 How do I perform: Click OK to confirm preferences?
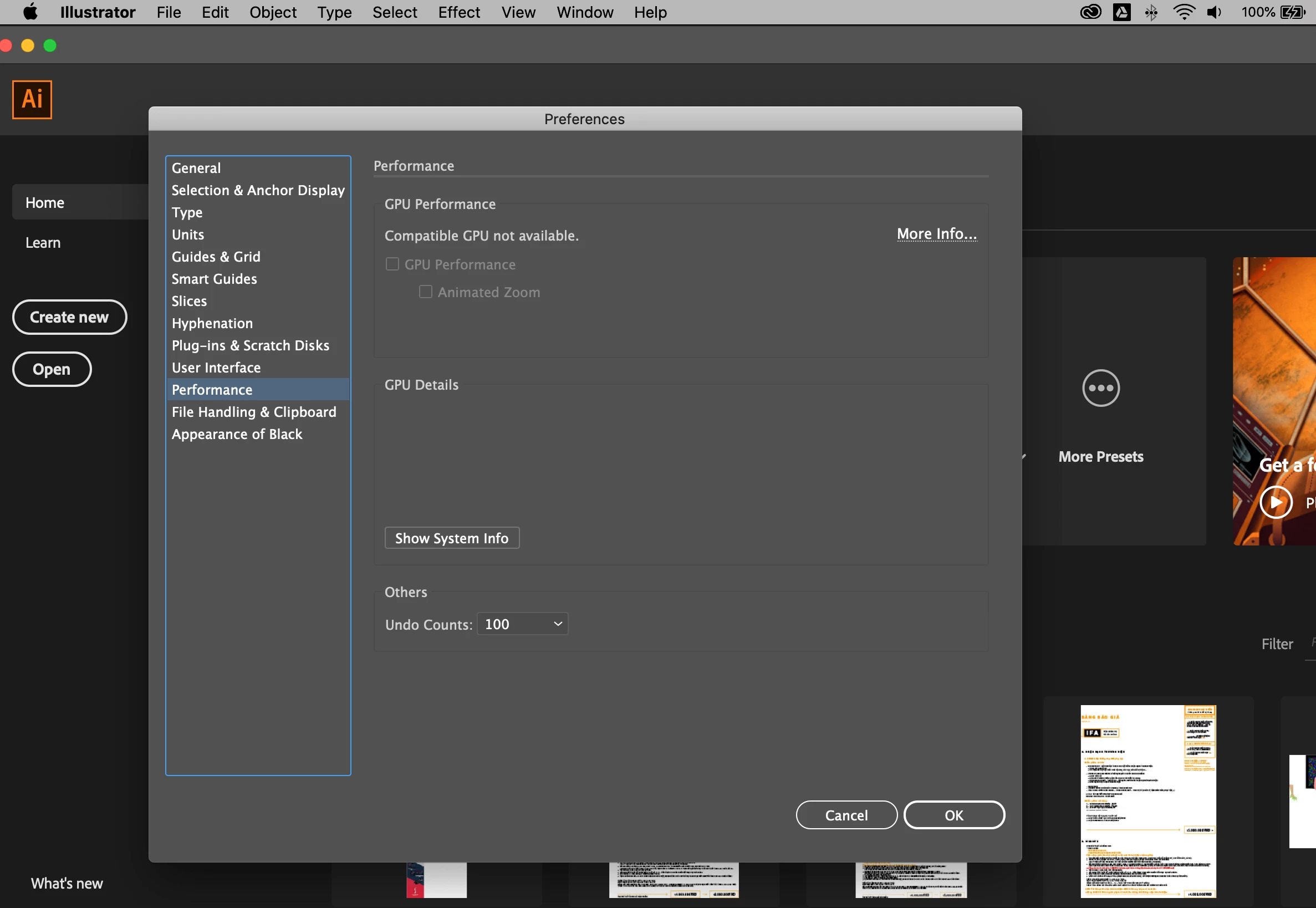(953, 815)
